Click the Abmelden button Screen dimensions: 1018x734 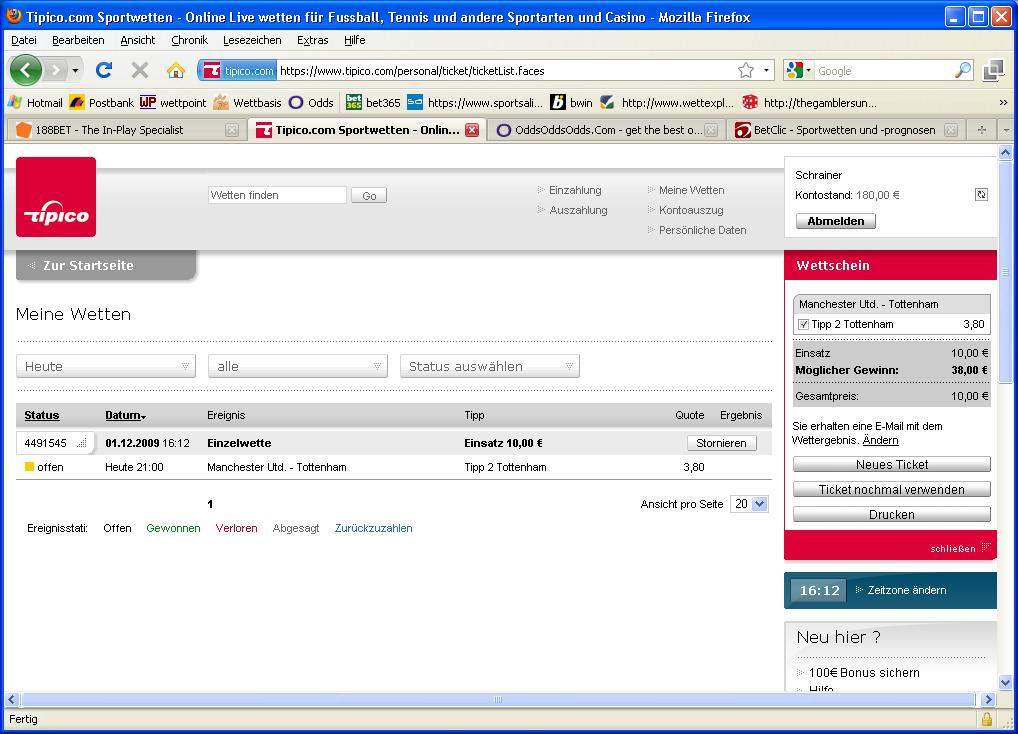(836, 221)
